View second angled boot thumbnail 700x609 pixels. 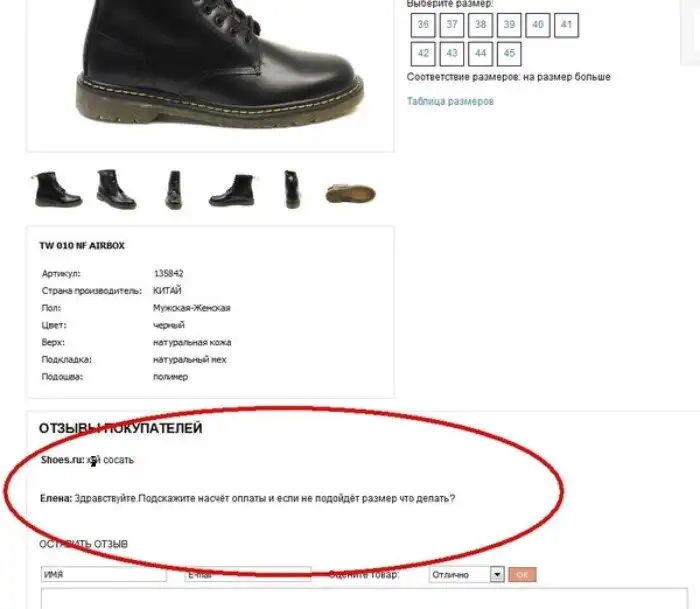(x=116, y=189)
